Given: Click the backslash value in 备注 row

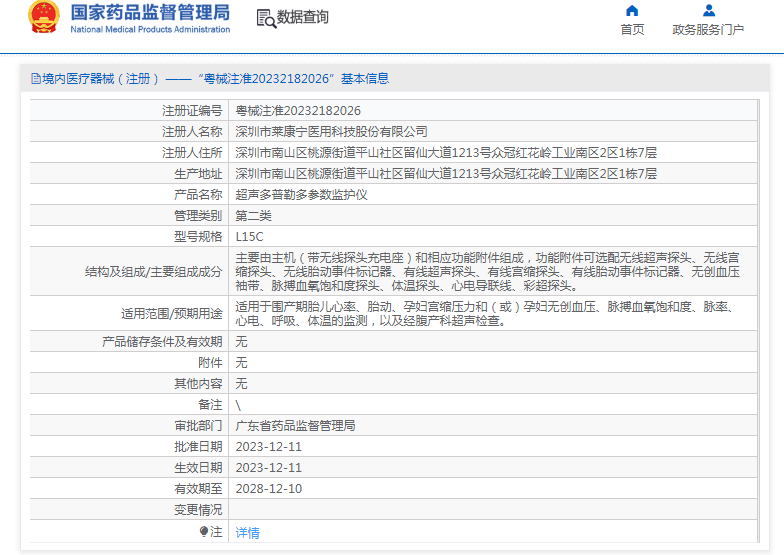Looking at the screenshot, I should click(238, 405).
